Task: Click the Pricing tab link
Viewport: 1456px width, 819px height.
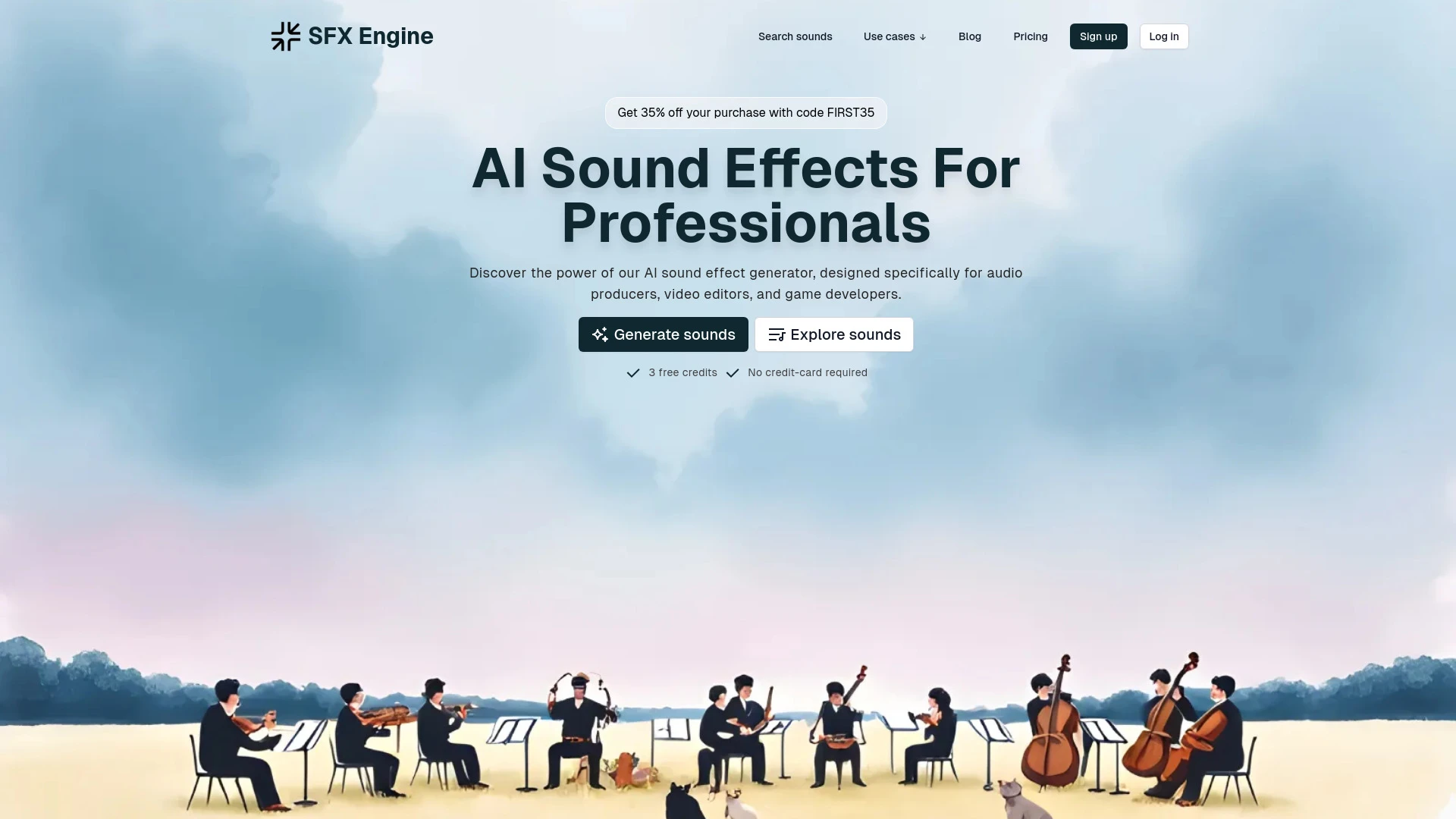Action: click(1030, 36)
